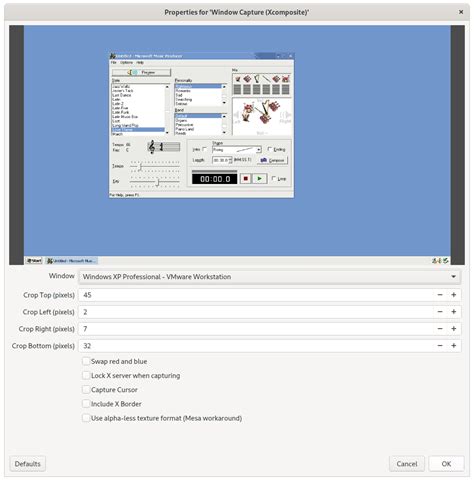Open the File menu in Music Producer preview
474x481 pixels.
(x=114, y=63)
